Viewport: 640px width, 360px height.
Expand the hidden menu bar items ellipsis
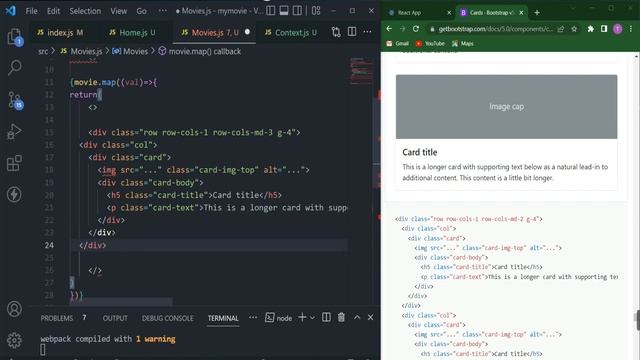[162, 11]
